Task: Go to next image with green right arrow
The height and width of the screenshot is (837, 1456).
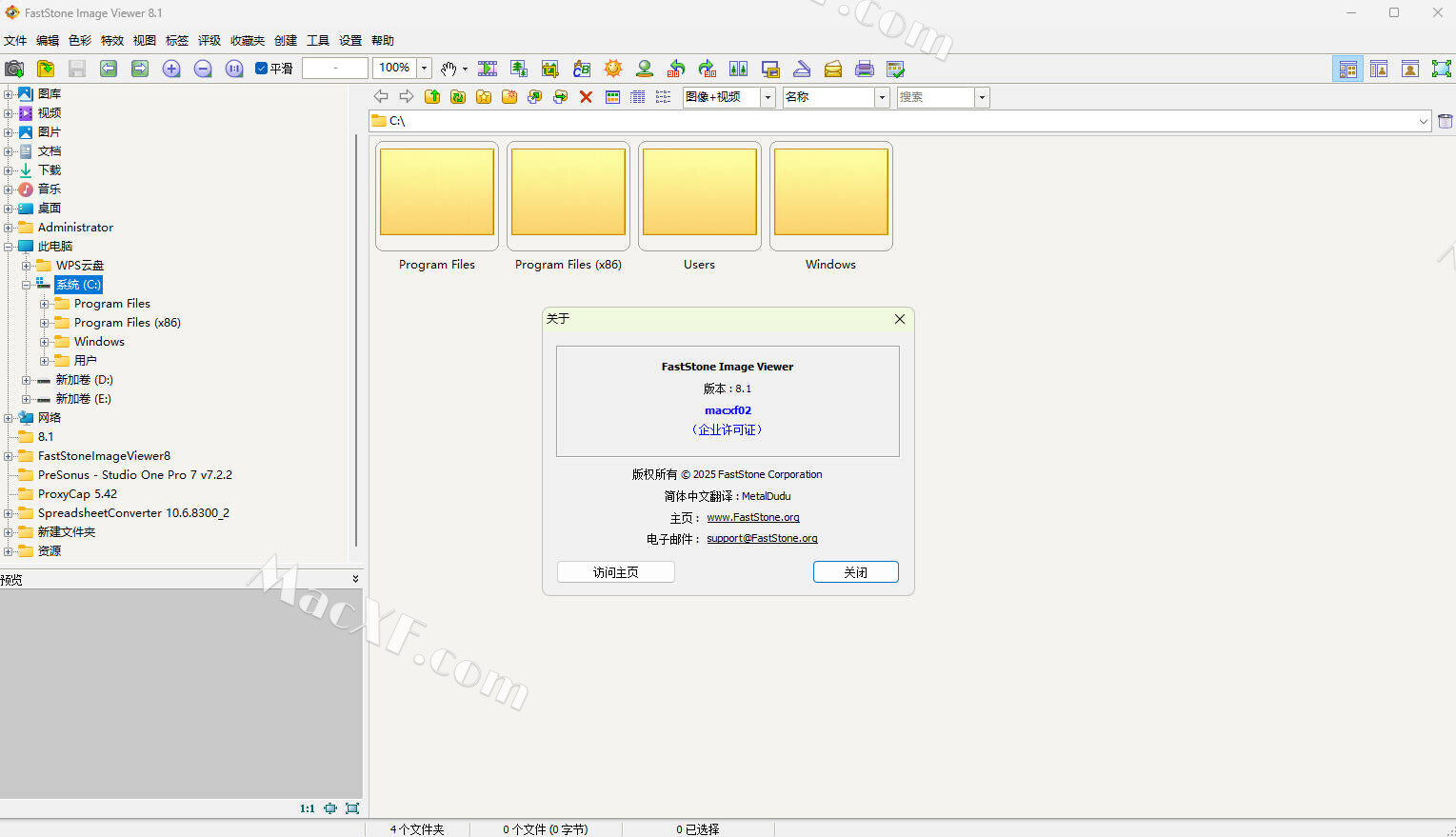Action: pyautogui.click(x=140, y=69)
